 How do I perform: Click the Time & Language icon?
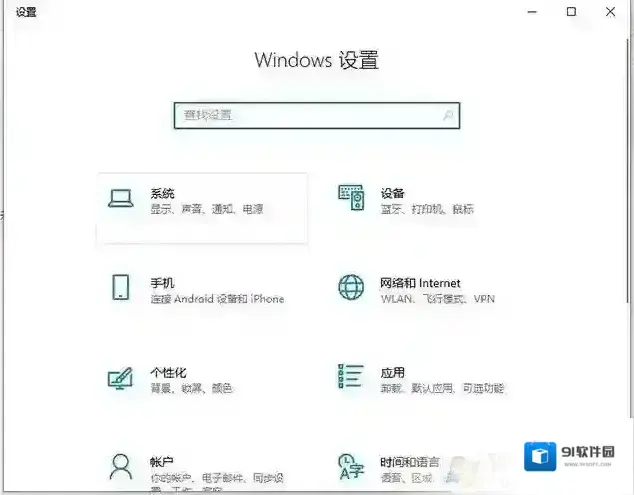click(351, 466)
